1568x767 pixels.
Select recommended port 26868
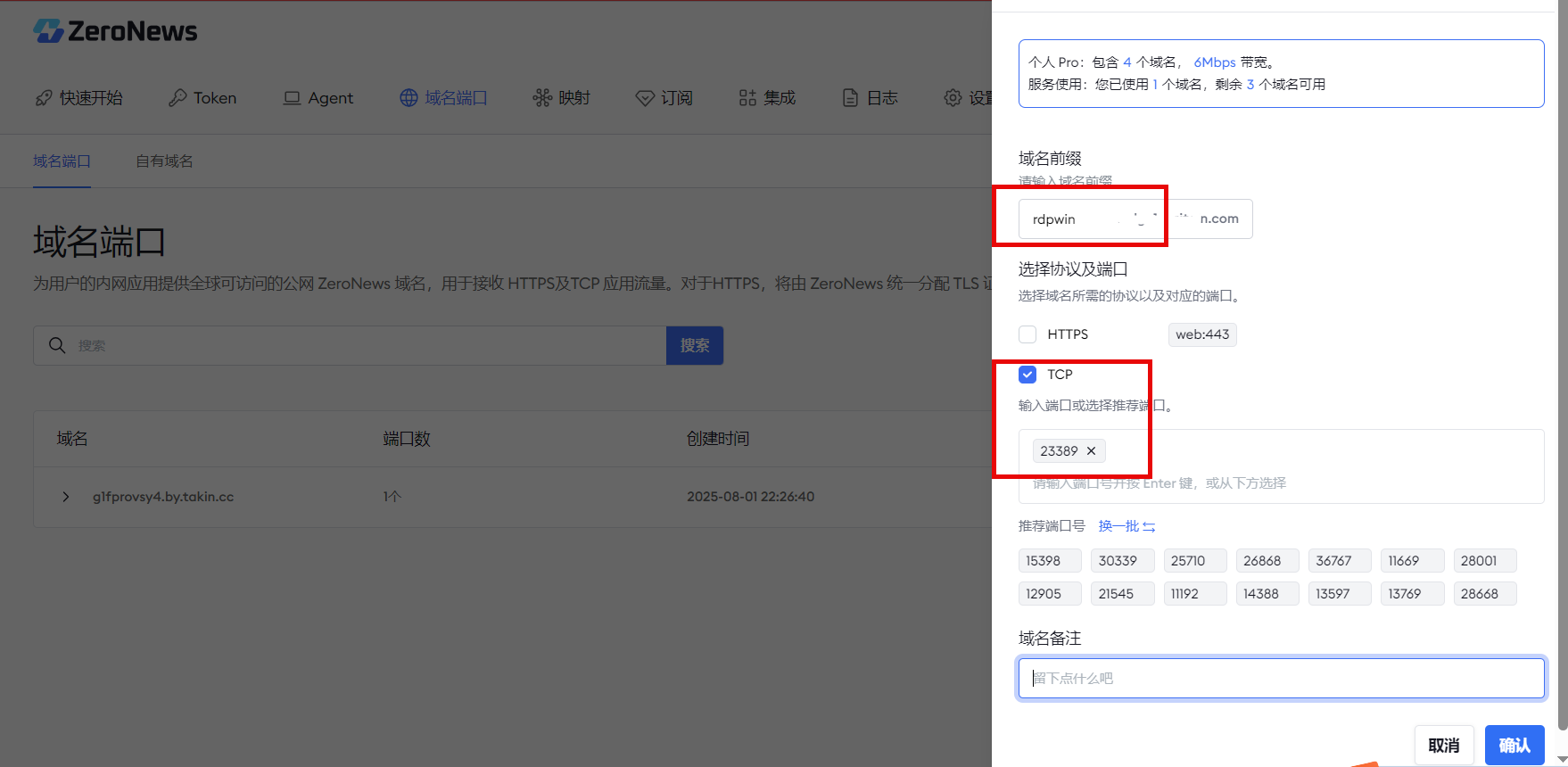pos(1267,561)
